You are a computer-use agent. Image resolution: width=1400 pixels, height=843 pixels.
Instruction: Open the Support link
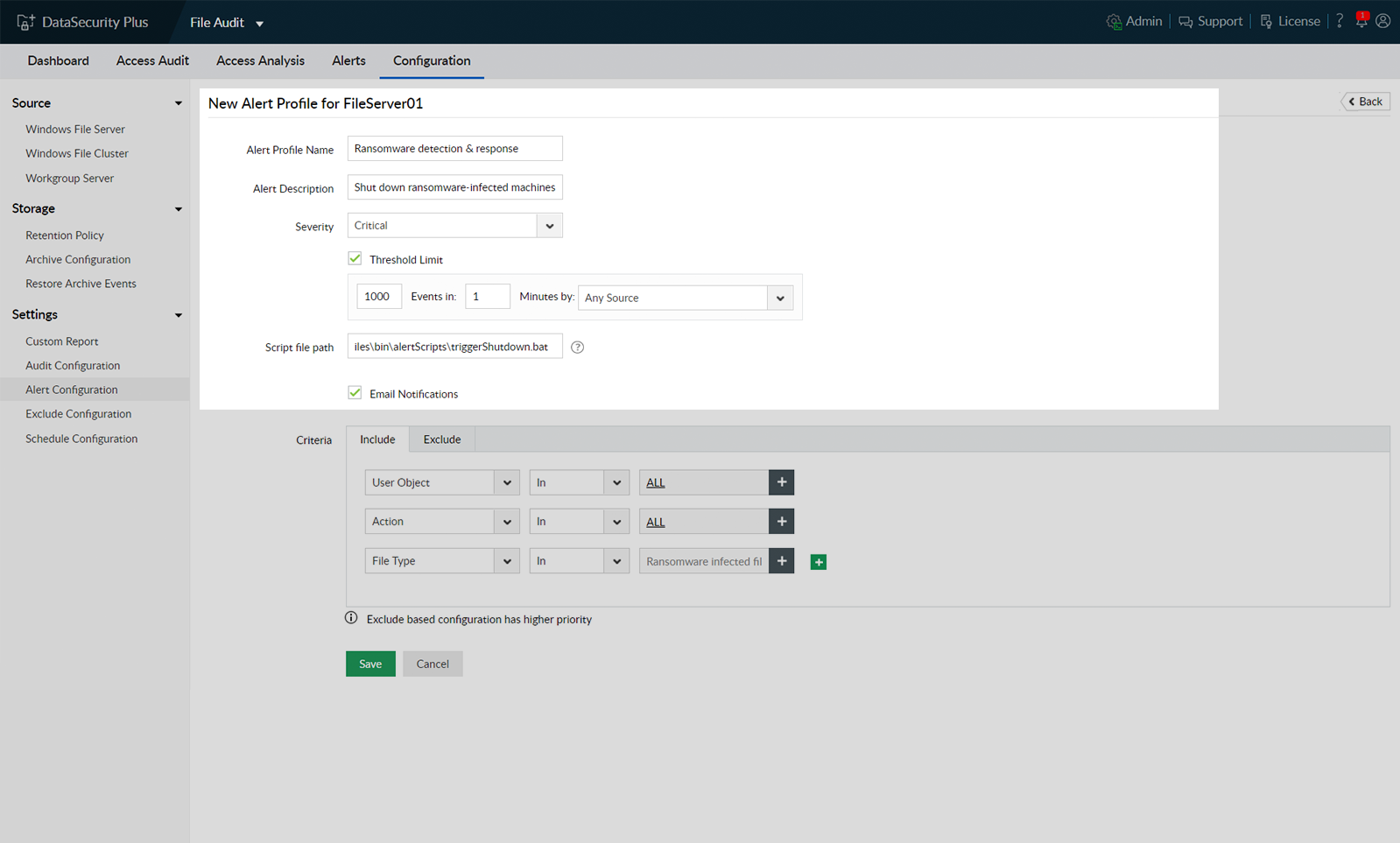pyautogui.click(x=1210, y=22)
